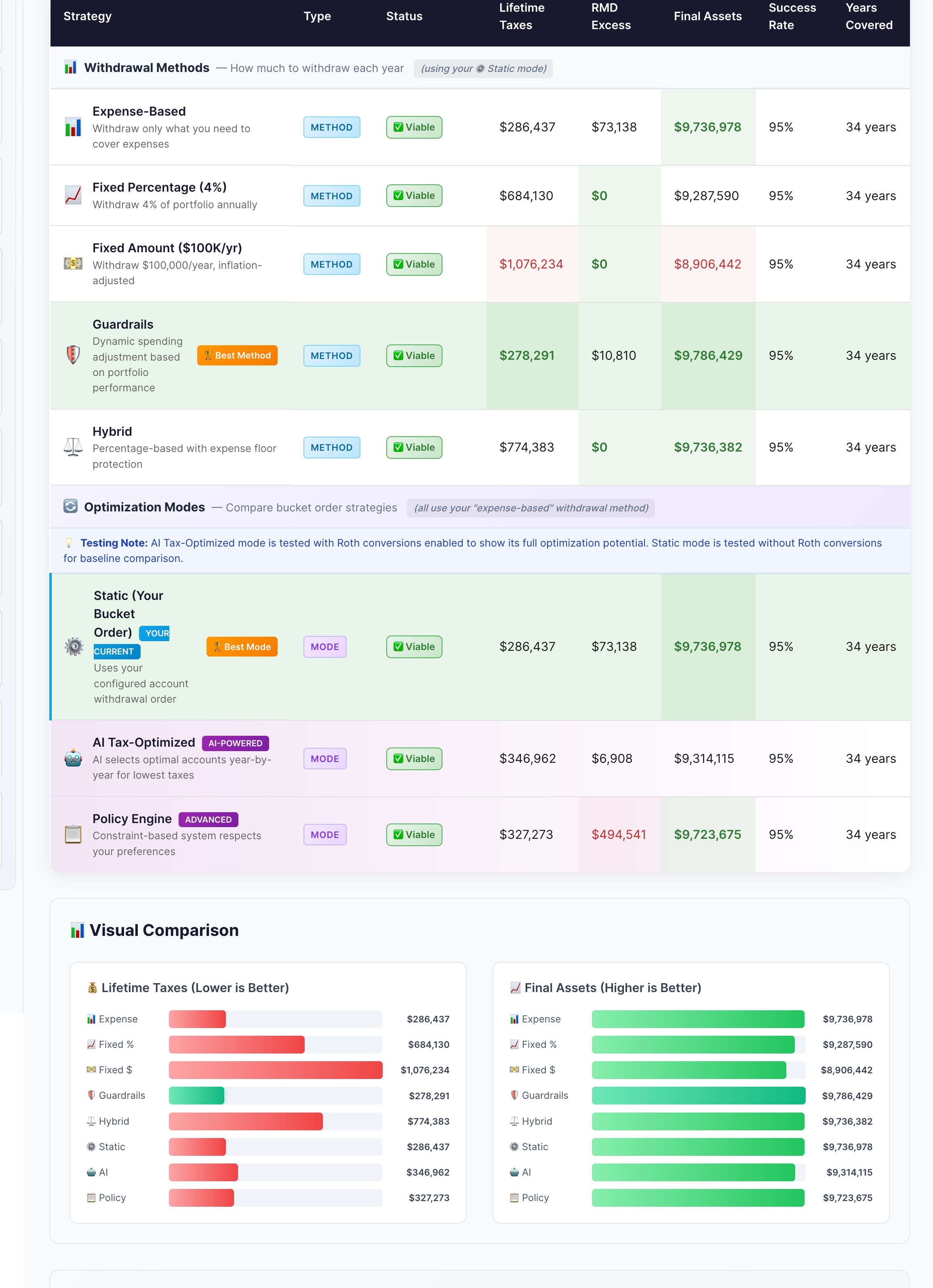The image size is (933, 1288).
Task: Select the Guardrails strategy title
Action: point(122,324)
